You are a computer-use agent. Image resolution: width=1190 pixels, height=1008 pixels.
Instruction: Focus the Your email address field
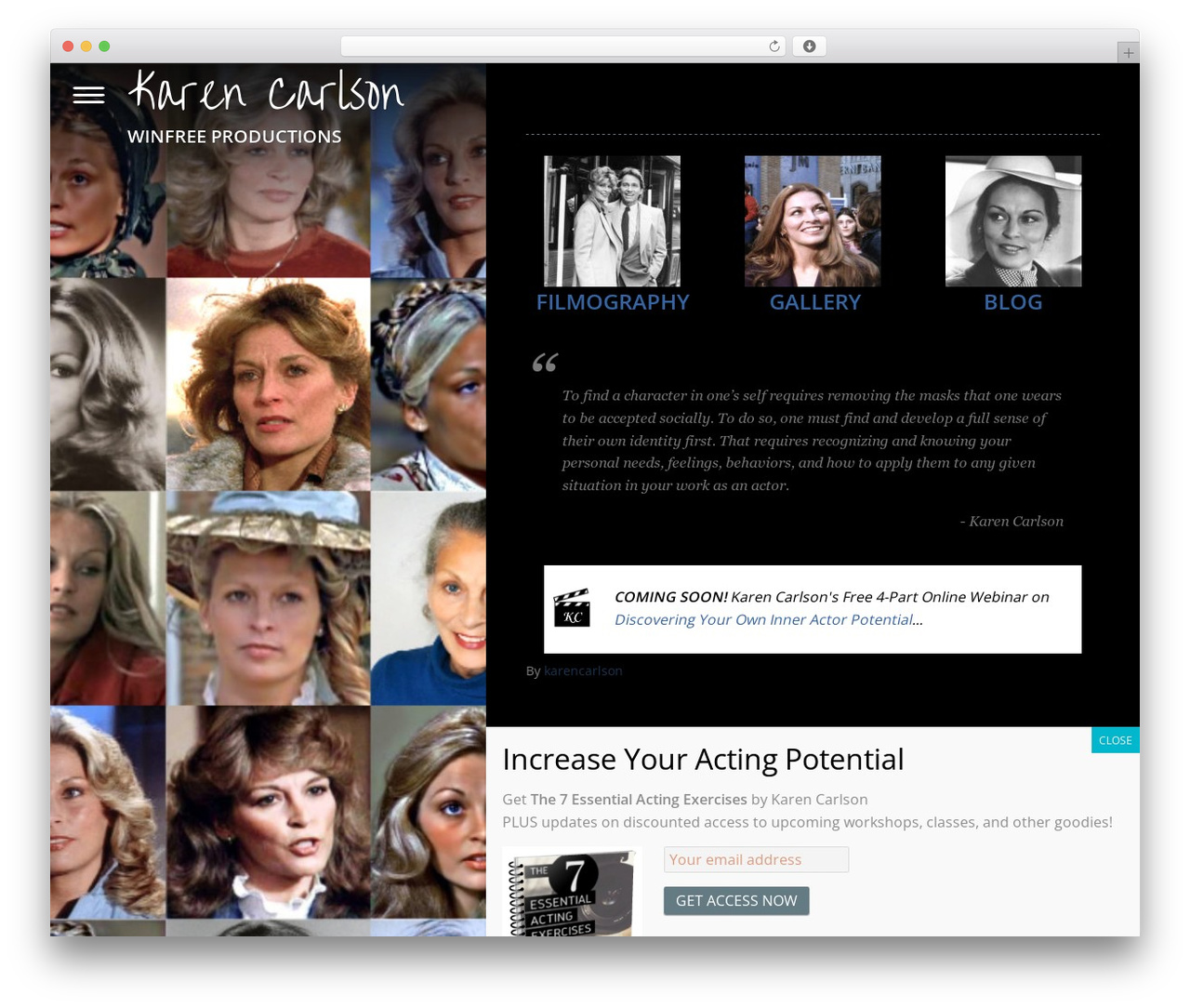point(756,859)
